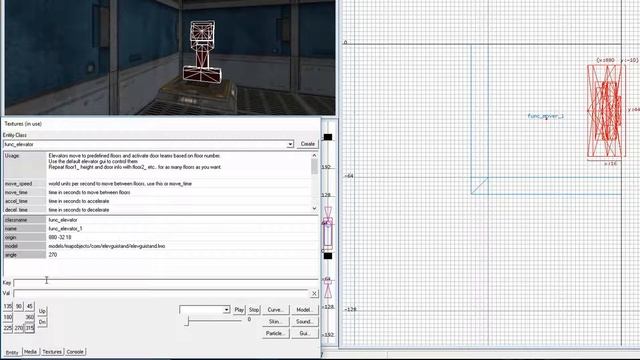Switch to the Entity tab
This screenshot has height=360, width=640.
[x=12, y=352]
